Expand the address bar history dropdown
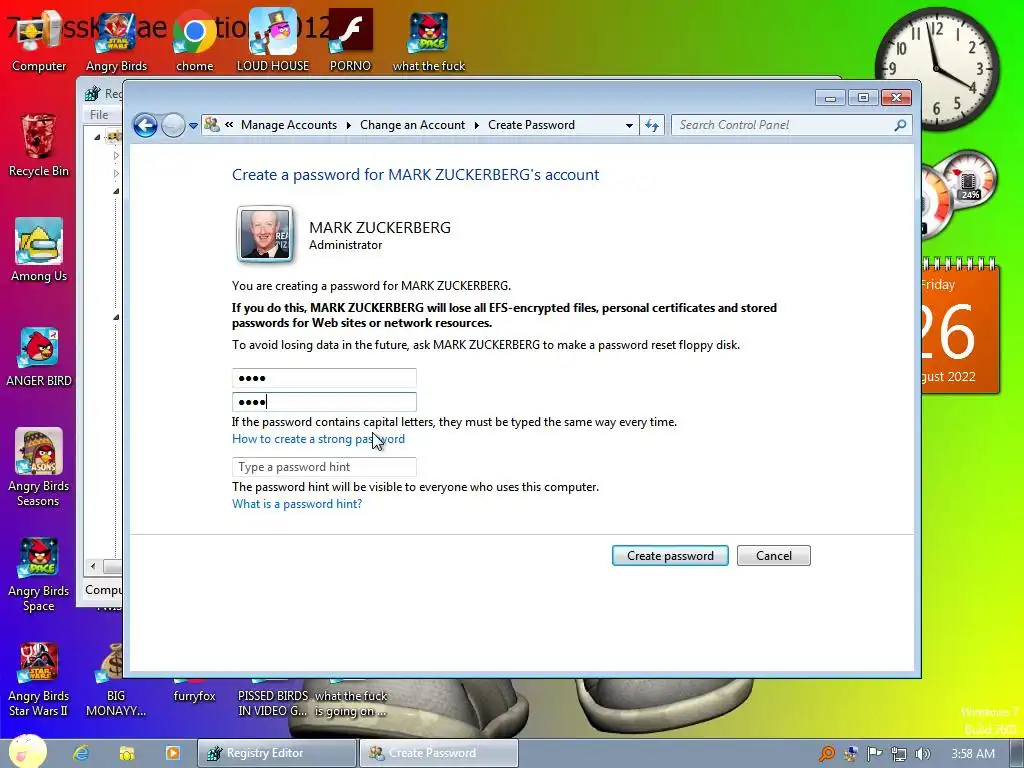The width and height of the screenshot is (1024, 768). [629, 125]
